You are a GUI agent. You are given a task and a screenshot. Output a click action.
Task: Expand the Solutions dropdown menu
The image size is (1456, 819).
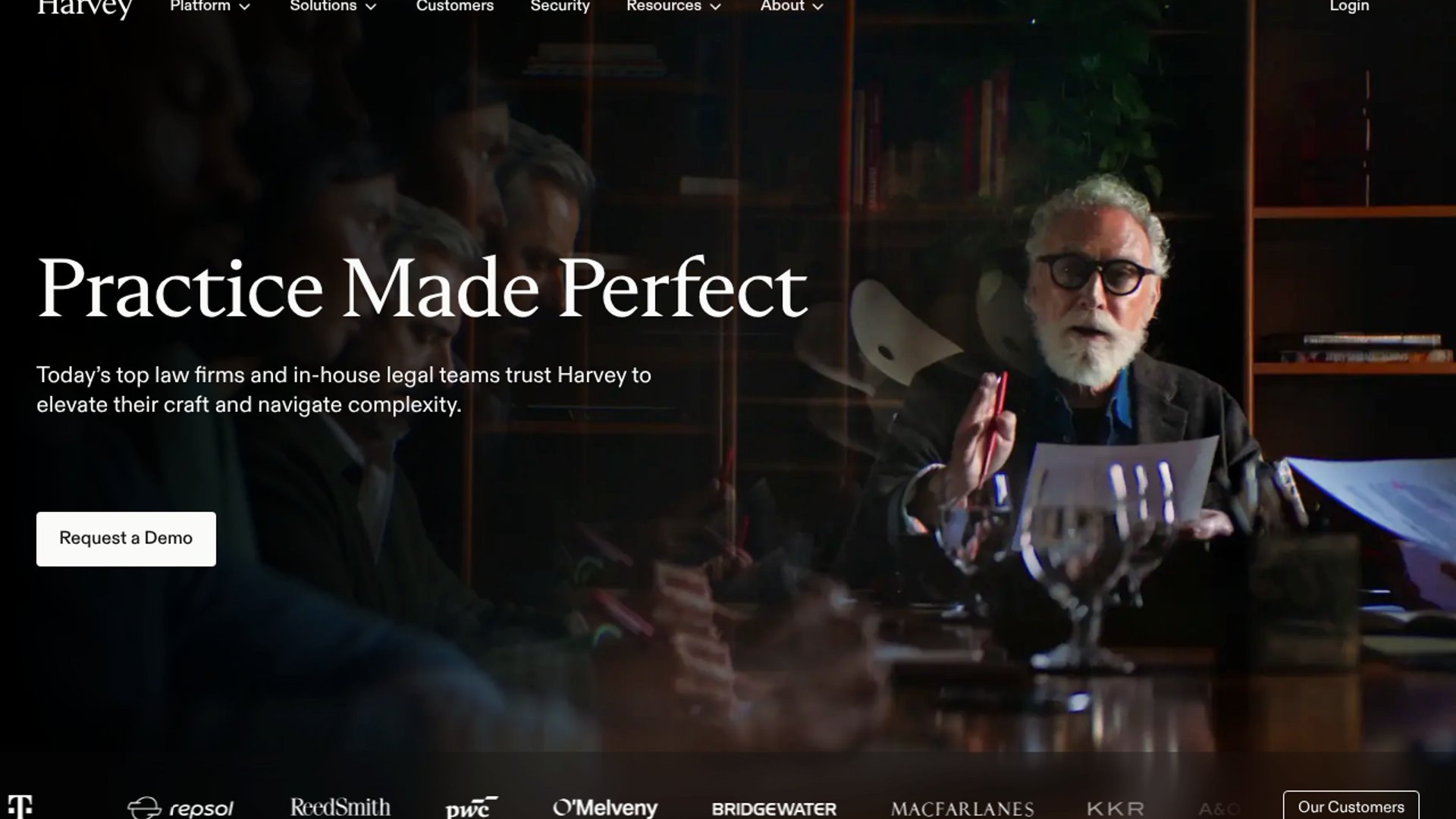(333, 6)
